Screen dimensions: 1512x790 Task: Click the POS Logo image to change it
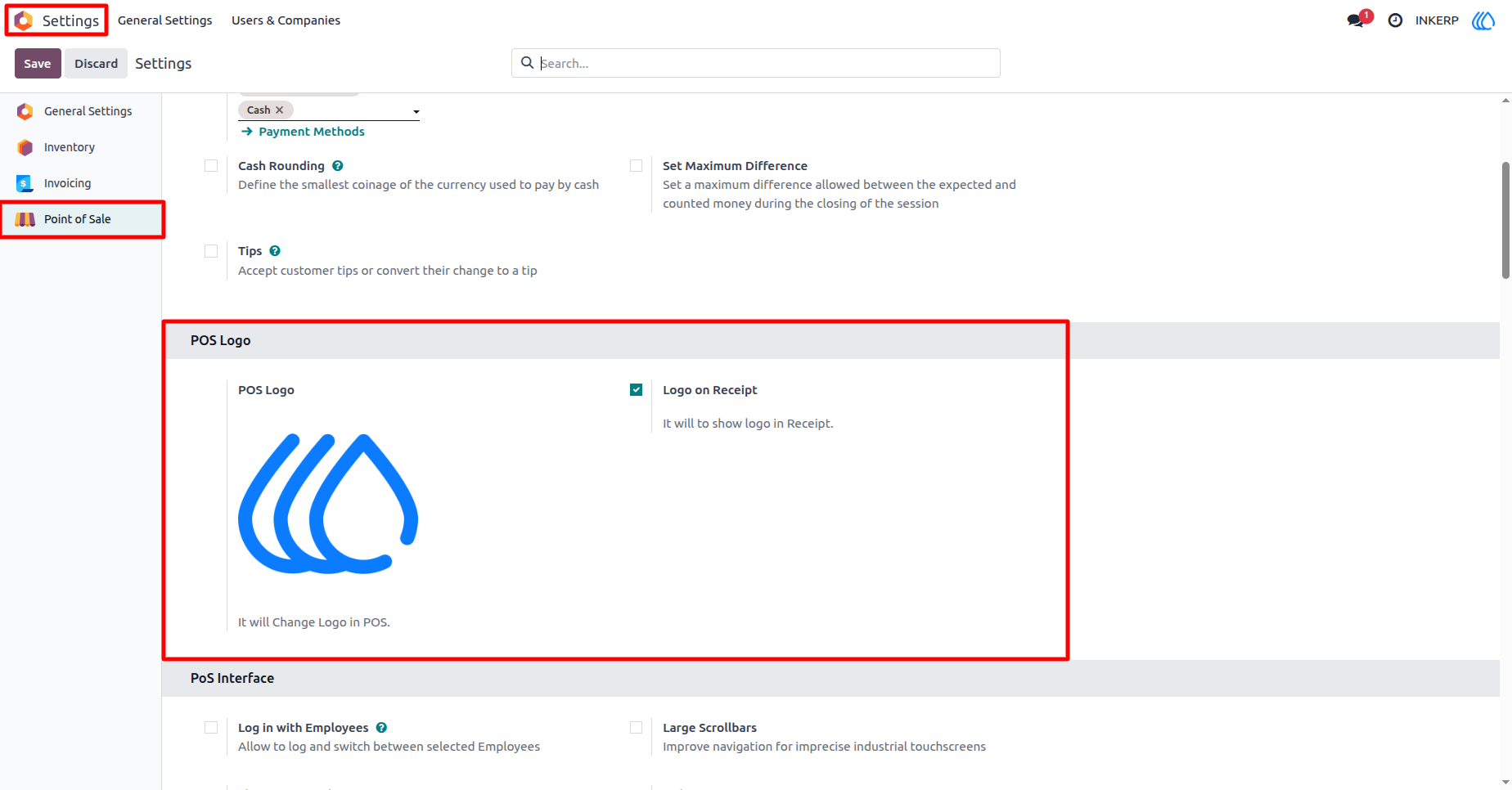tap(328, 503)
